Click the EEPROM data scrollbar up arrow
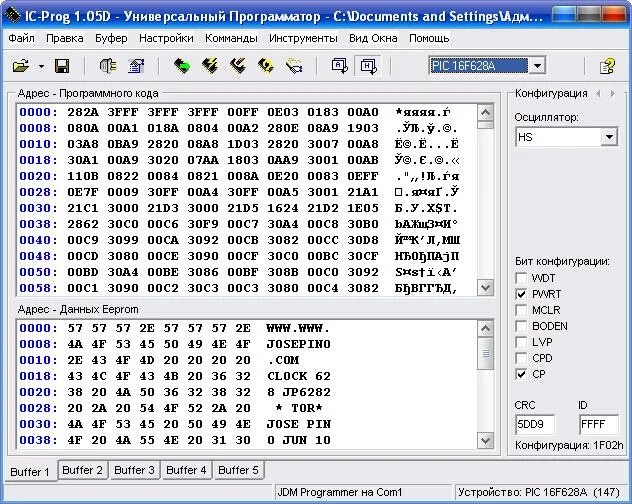The width and height of the screenshot is (632, 504). coord(485,329)
